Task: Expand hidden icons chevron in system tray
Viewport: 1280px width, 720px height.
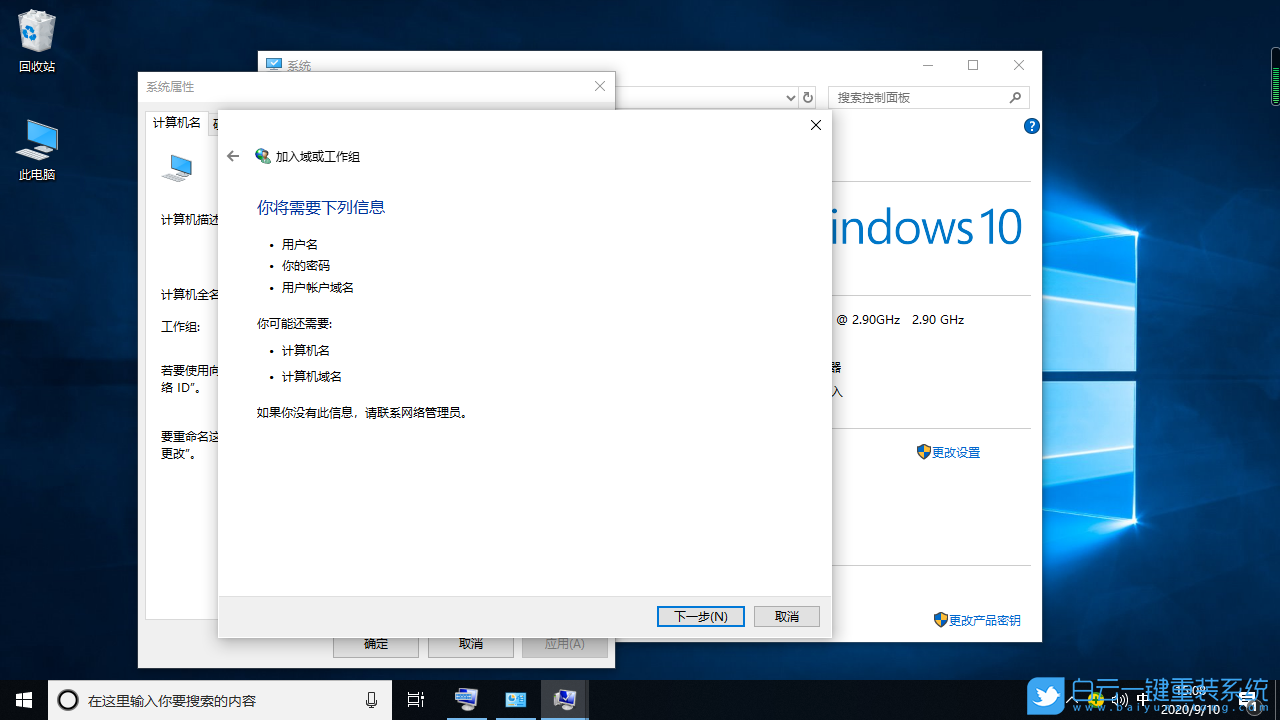Action: pos(1072,699)
